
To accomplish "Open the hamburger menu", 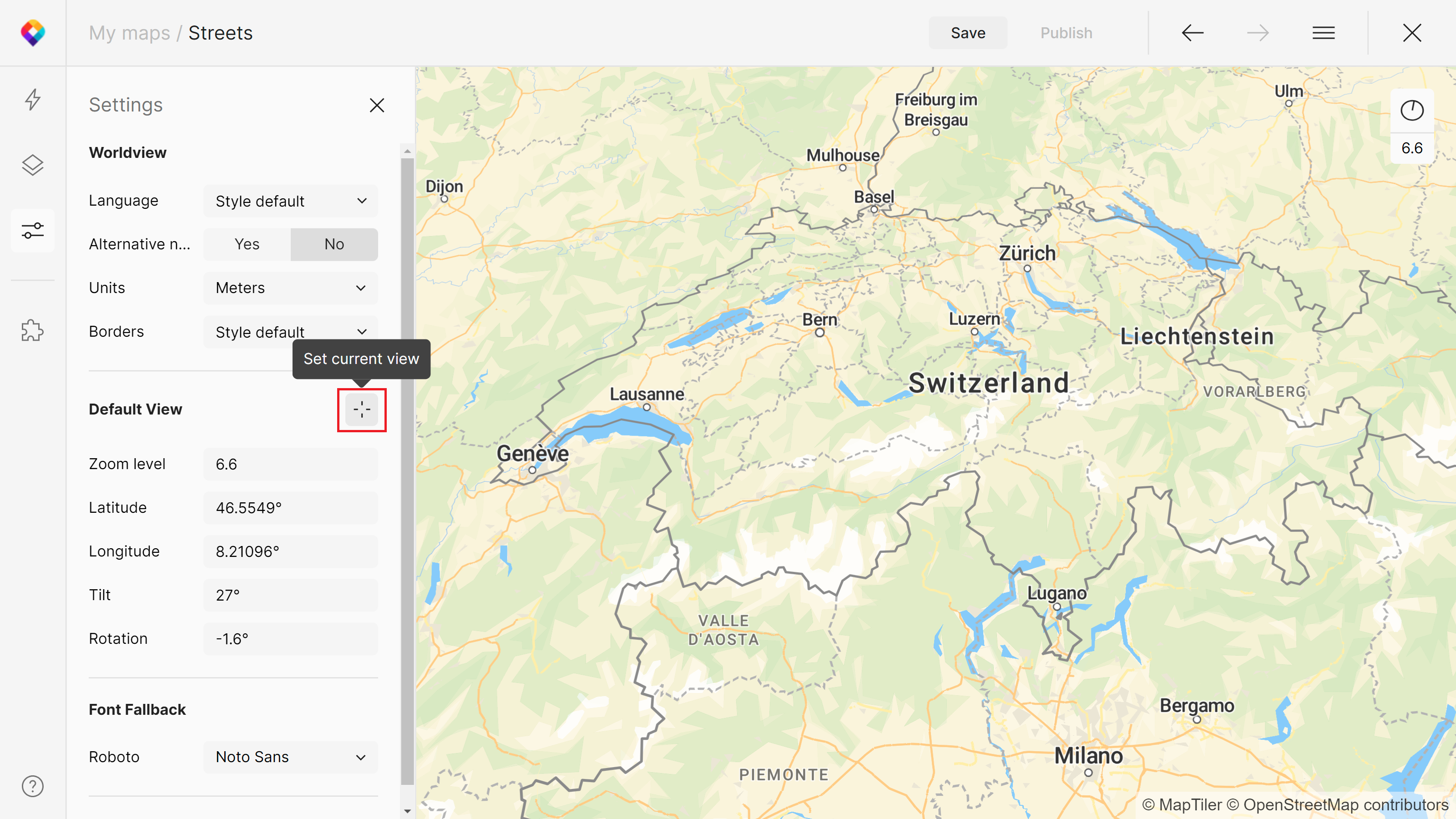I will [1323, 33].
